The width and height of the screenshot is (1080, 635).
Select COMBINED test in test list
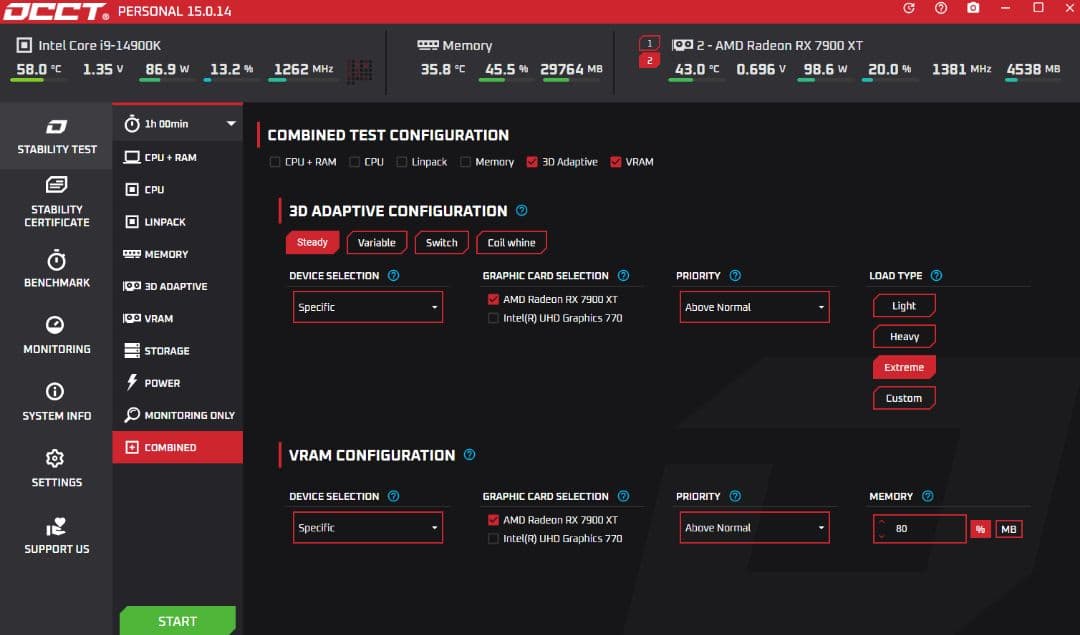(x=178, y=448)
